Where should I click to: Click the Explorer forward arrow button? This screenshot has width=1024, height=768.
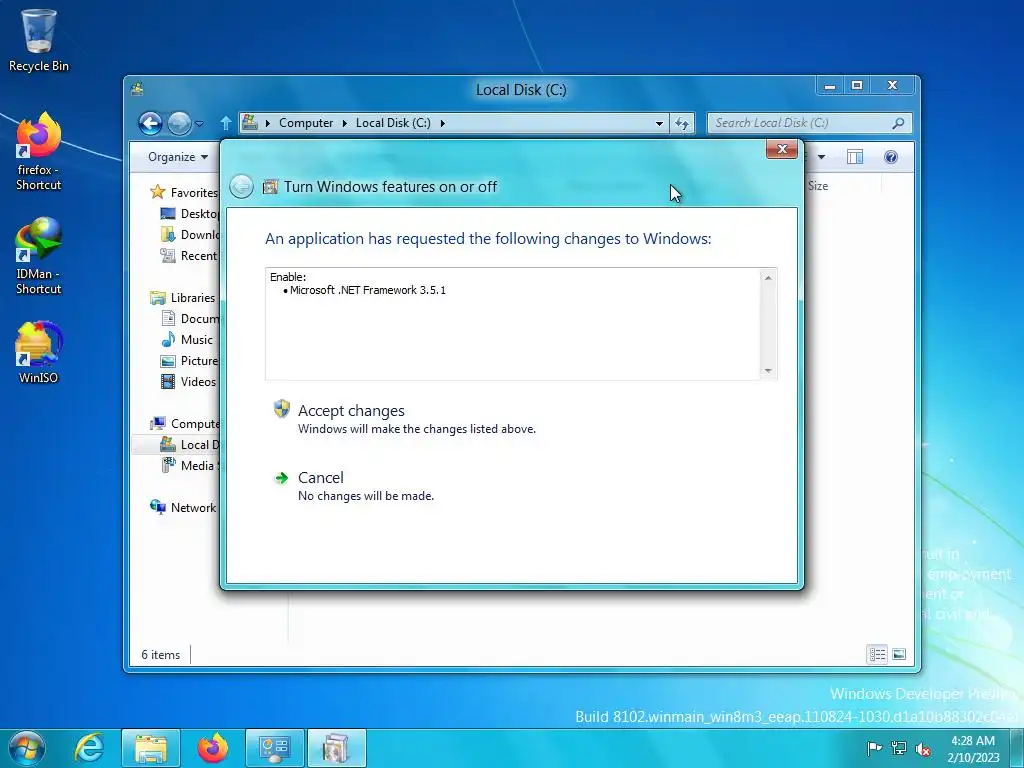(179, 123)
